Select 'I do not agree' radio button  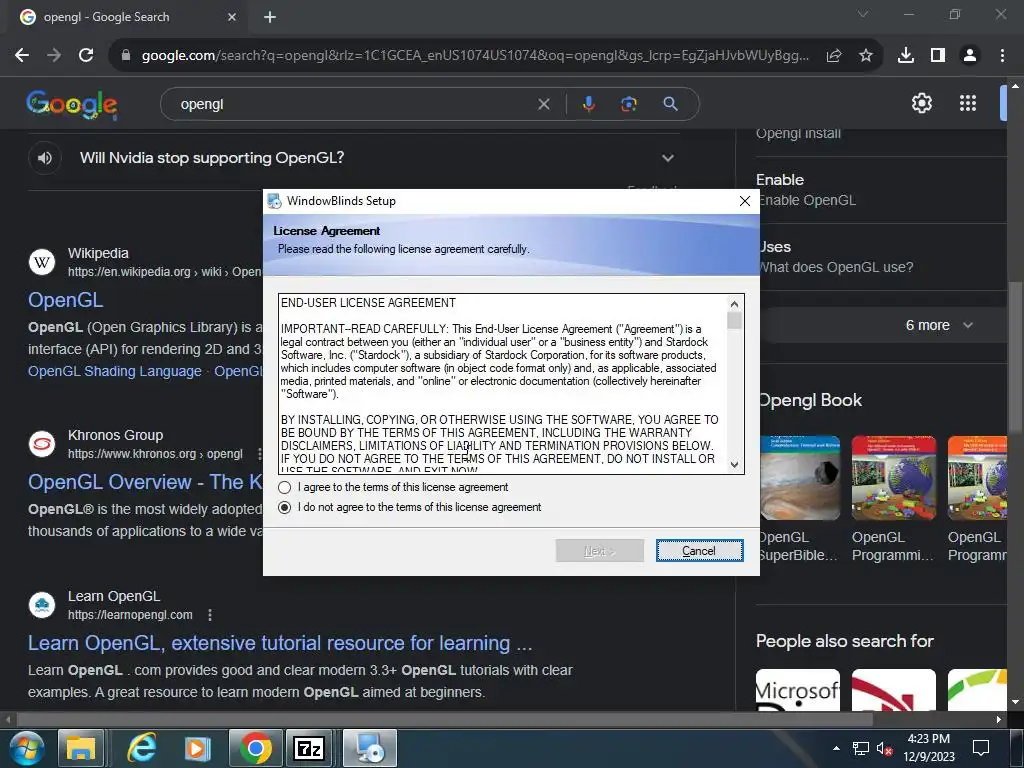click(284, 507)
